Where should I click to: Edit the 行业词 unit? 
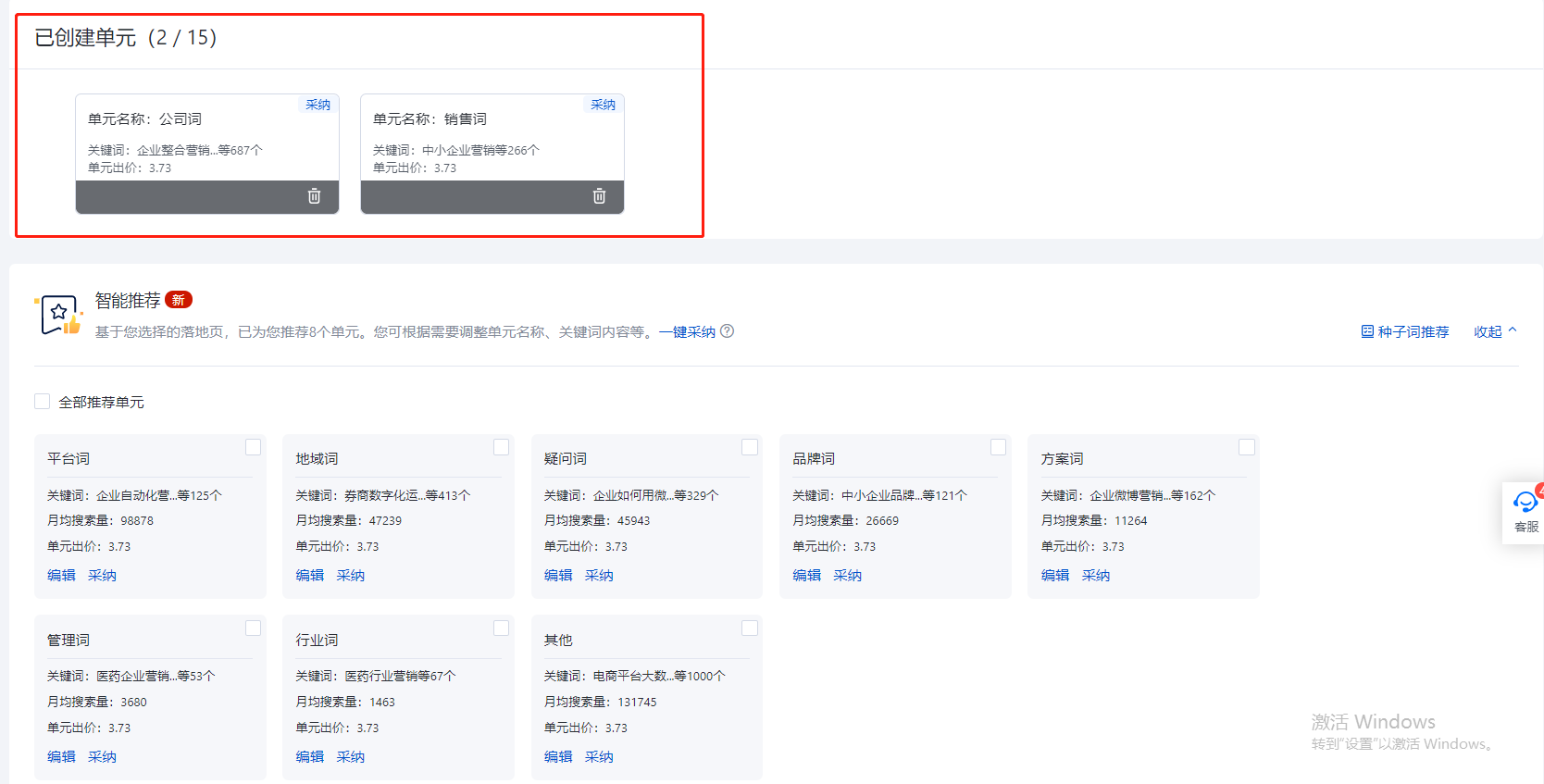tap(309, 757)
